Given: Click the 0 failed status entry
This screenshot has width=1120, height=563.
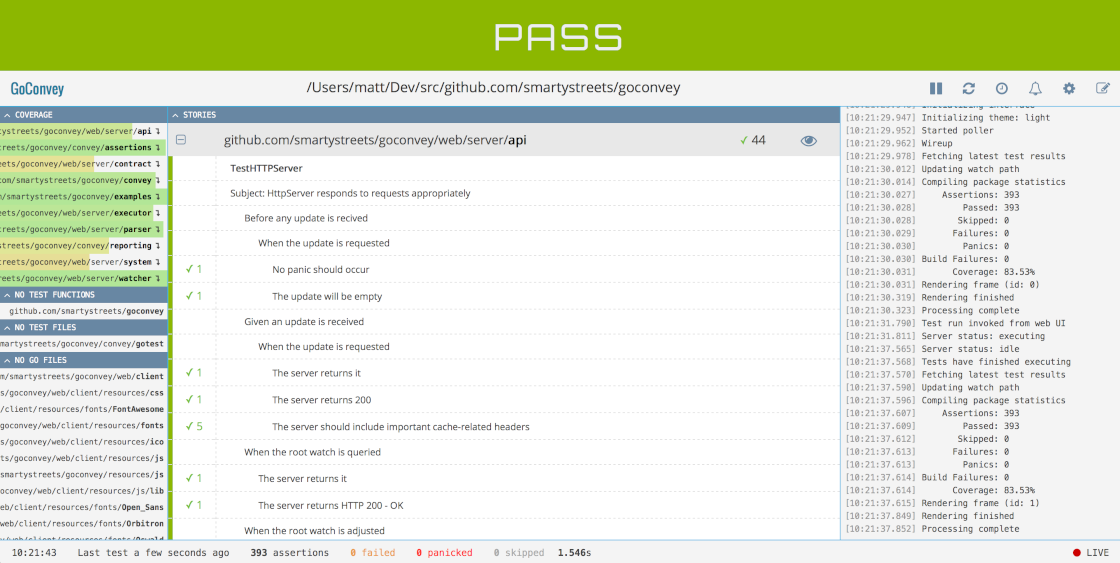Looking at the screenshot, I should click(372, 553).
